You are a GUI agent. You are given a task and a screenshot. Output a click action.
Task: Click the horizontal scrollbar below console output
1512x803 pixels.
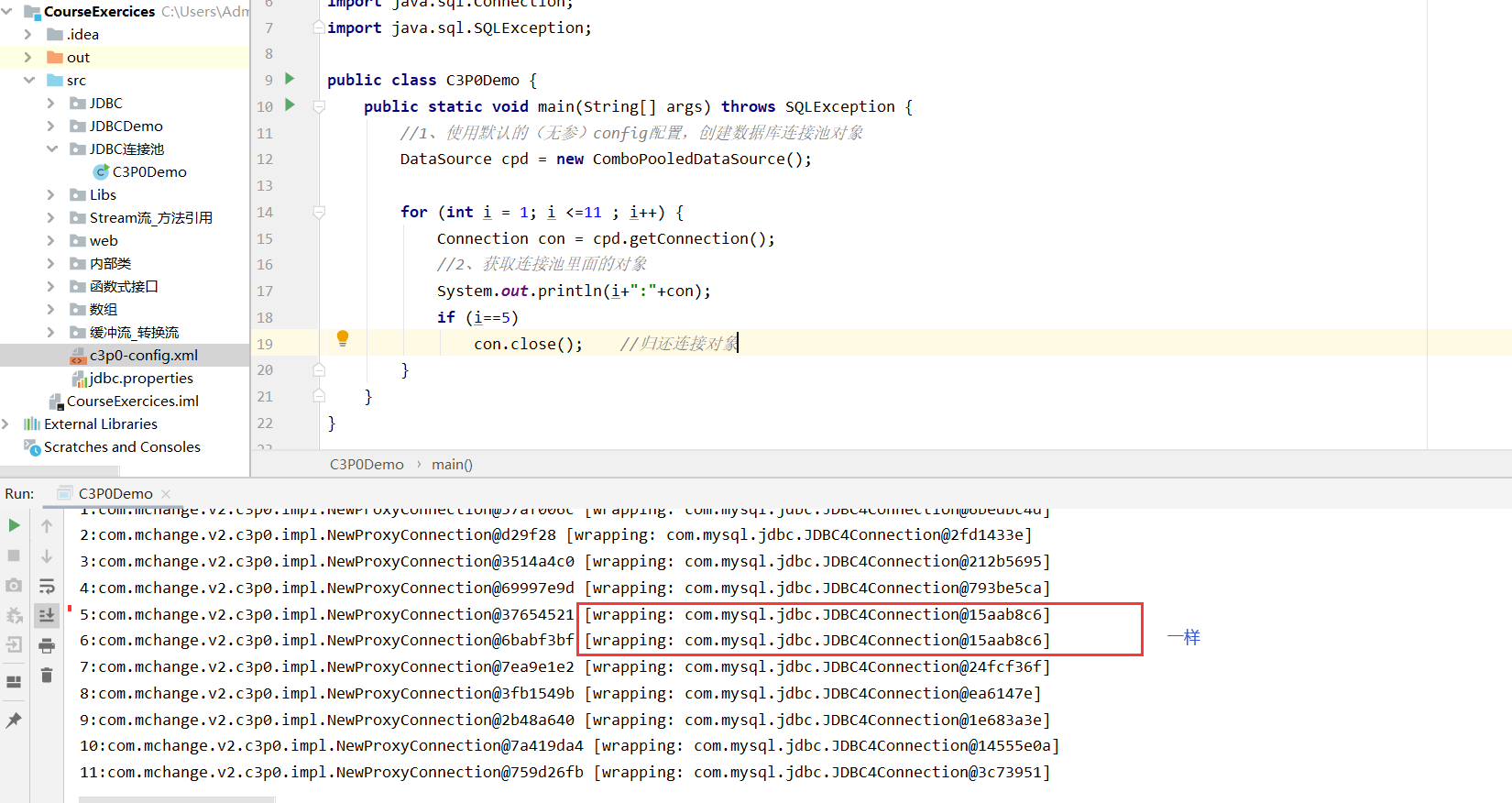[x=176, y=799]
